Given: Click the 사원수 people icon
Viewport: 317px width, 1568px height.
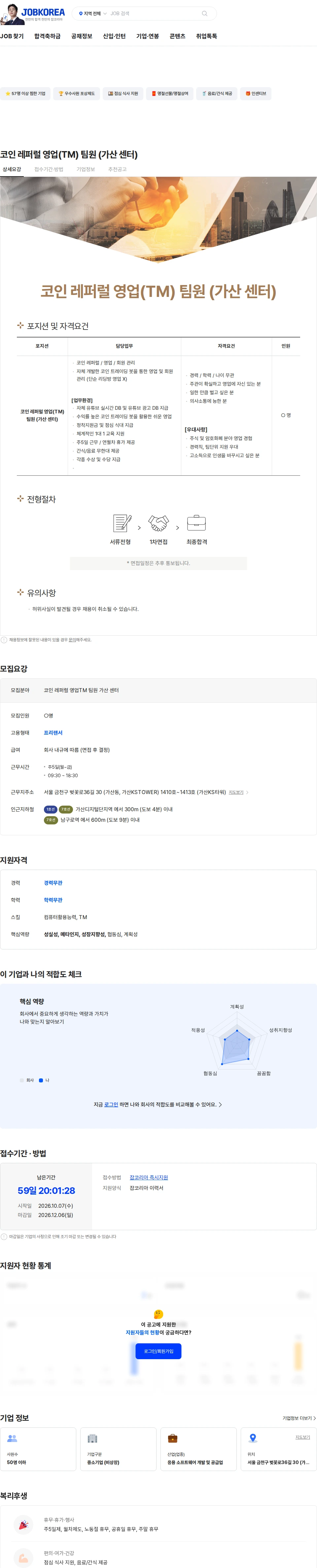Looking at the screenshot, I should [12, 1438].
